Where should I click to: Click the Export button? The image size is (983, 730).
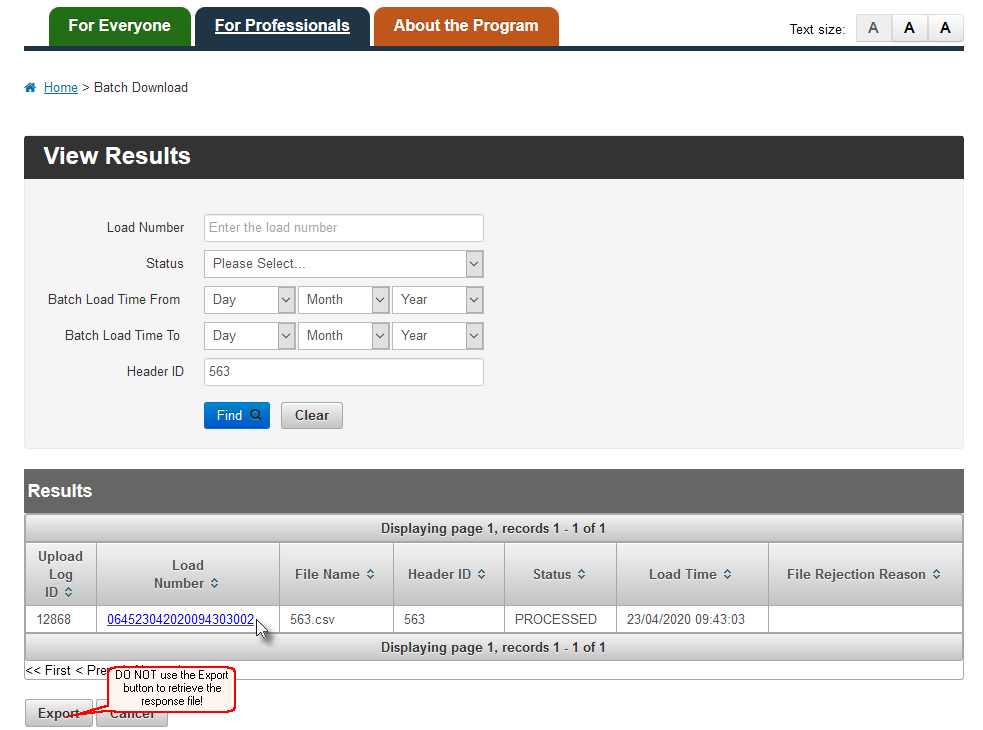tap(58, 713)
